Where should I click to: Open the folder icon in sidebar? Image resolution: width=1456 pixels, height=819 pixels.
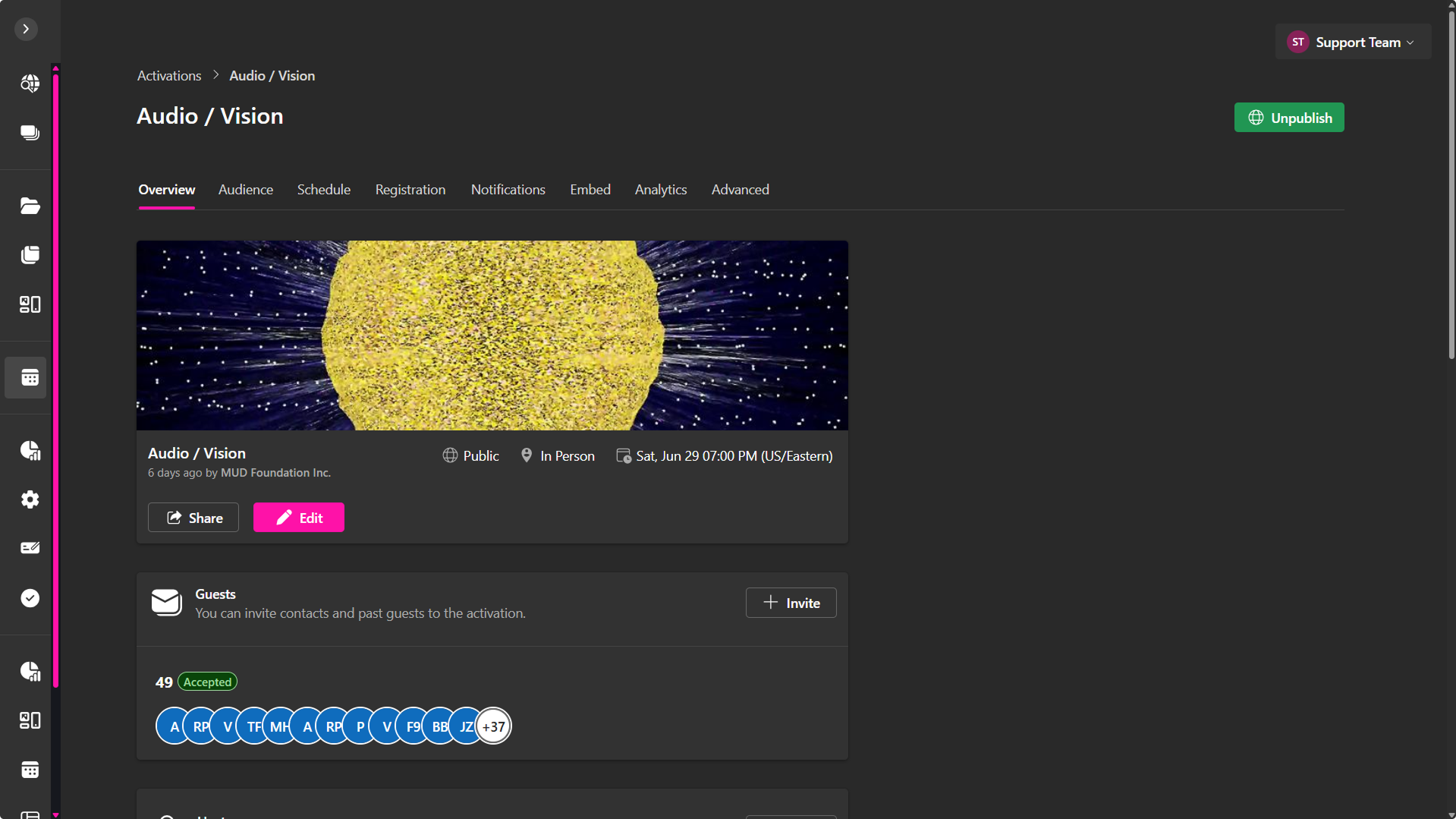point(30,206)
